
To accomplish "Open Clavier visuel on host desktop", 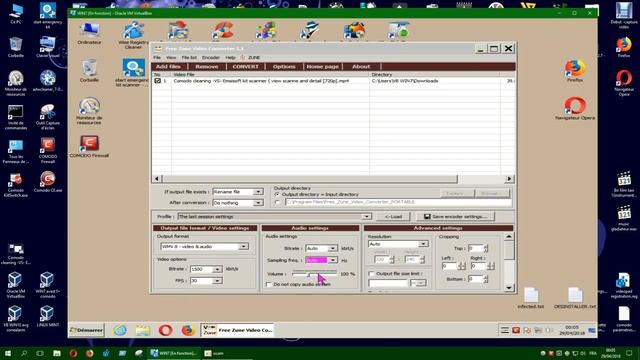I will tap(48, 47).
